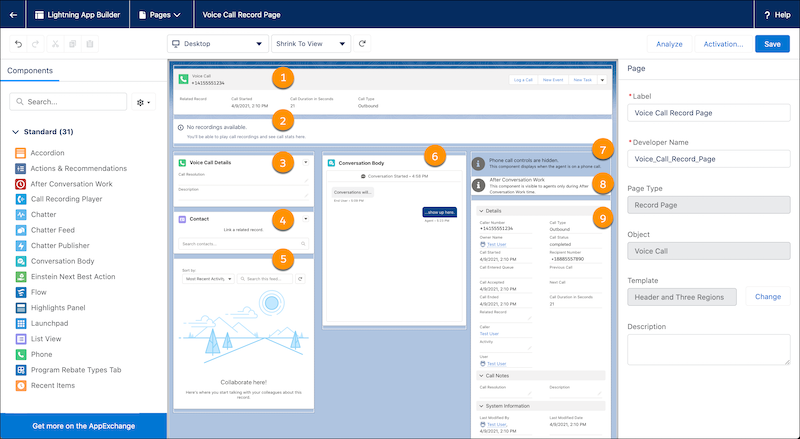Click the Analyze button
Image resolution: width=800 pixels, height=439 pixels.
(x=668, y=44)
